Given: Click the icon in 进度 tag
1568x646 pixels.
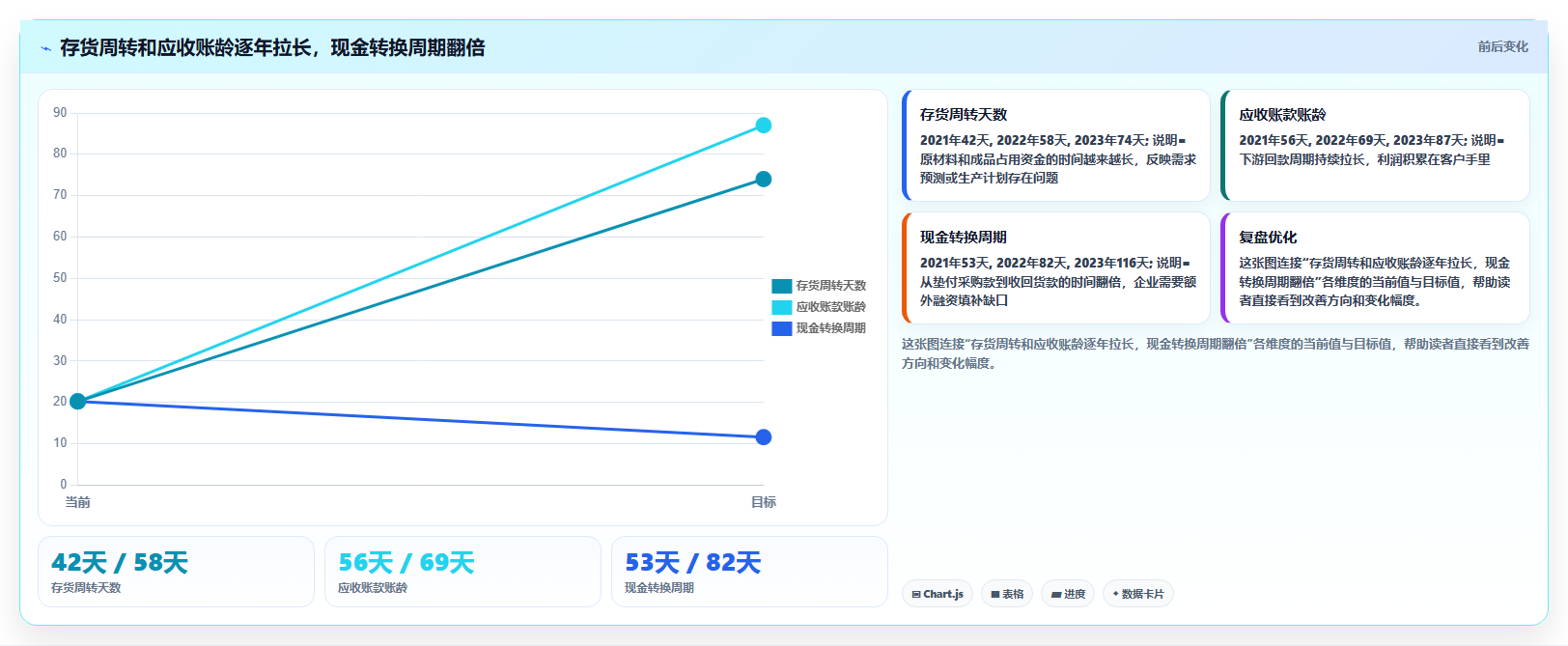Looking at the screenshot, I should (x=1056, y=595).
